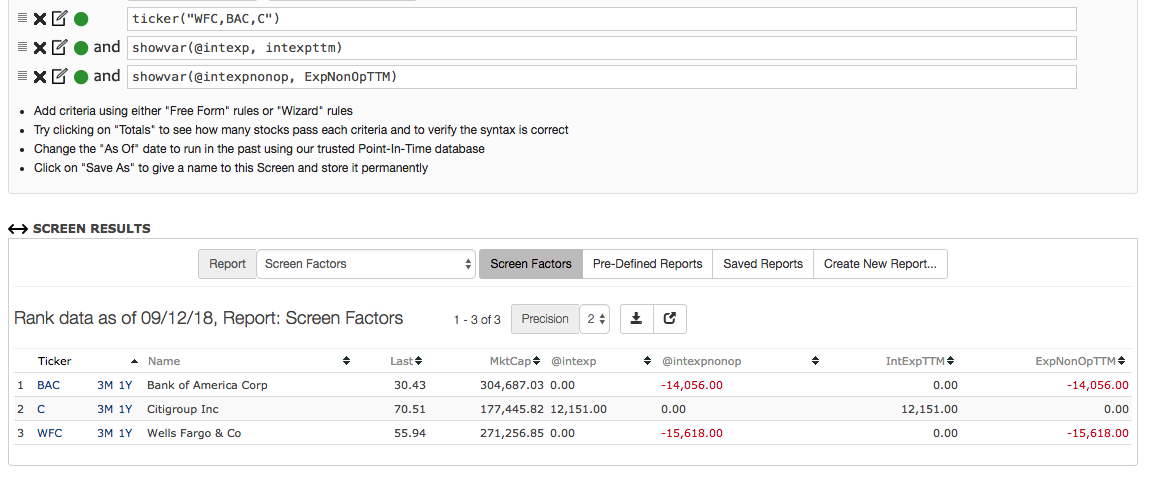The image size is (1152, 483).
Task: Delete the showvar @intexpnonop rule
Action: [40, 76]
